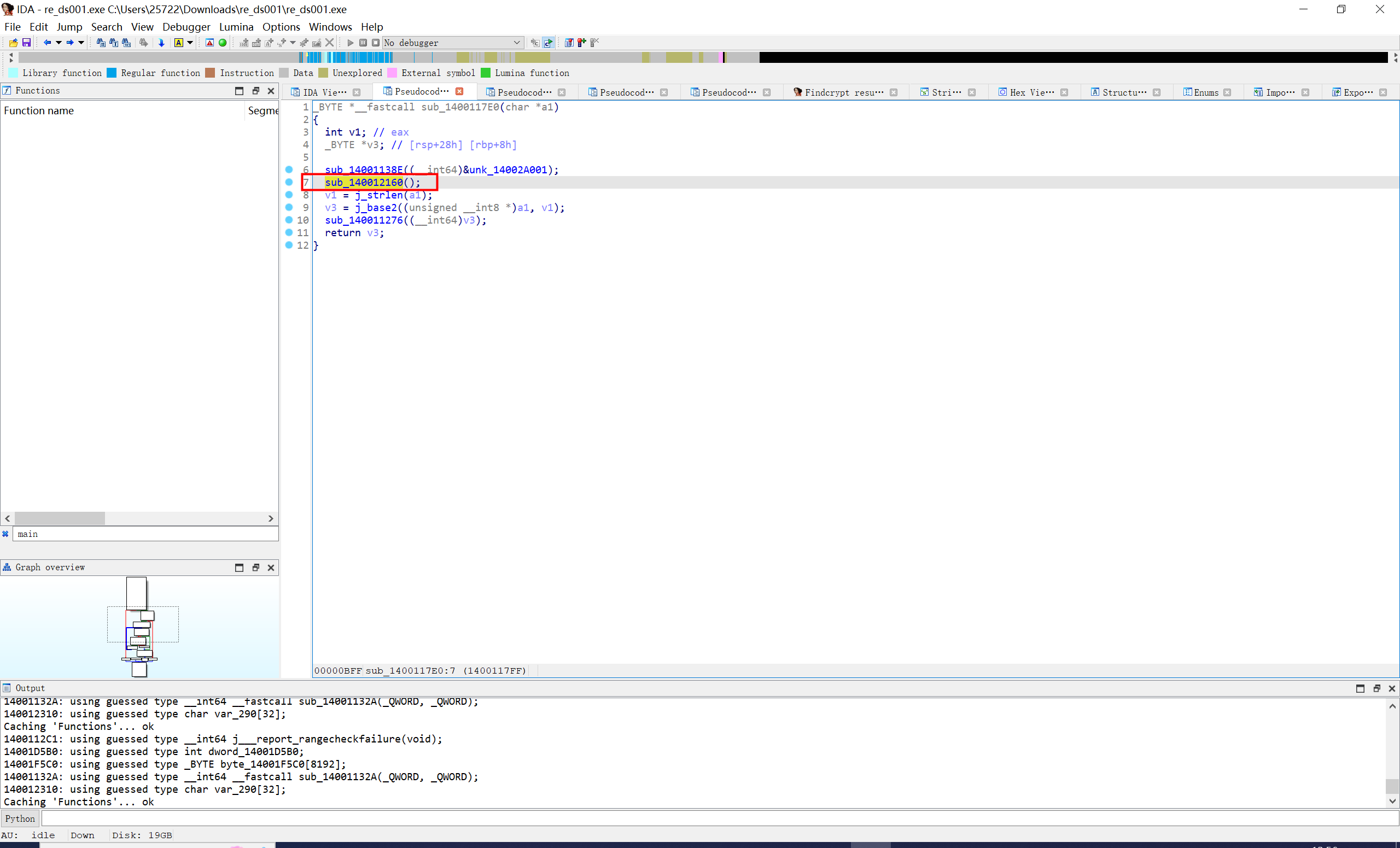Click the Jump forward arrow icon
The image size is (1400, 848).
(x=69, y=43)
